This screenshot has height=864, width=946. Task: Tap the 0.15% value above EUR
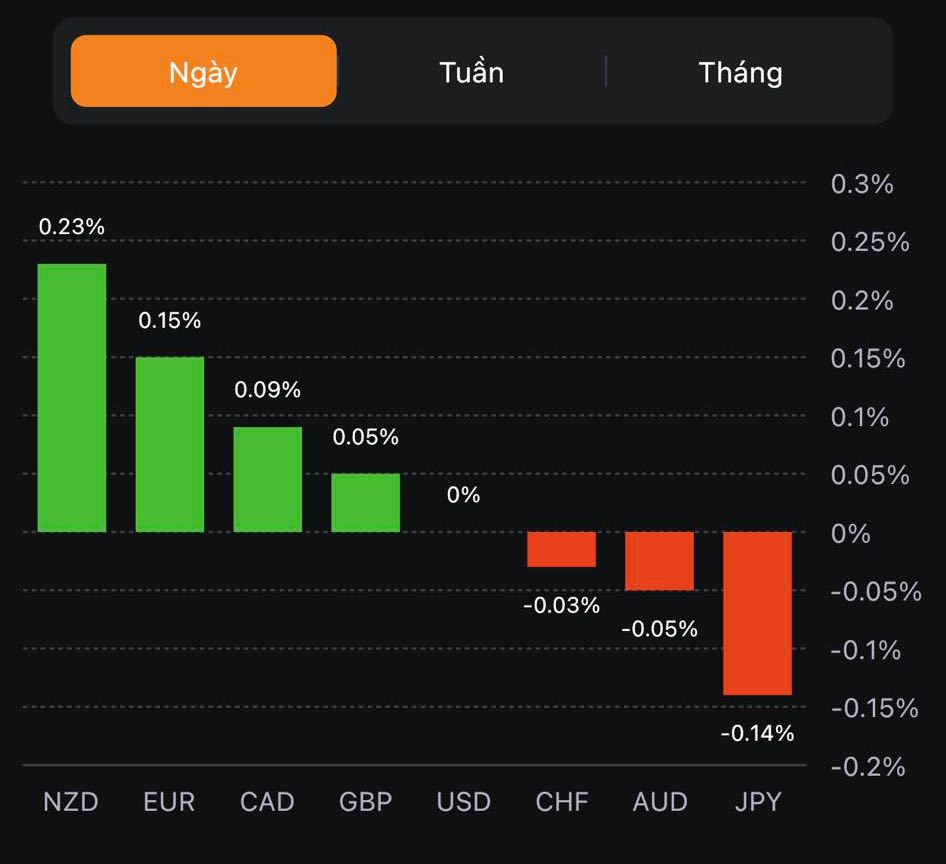pos(170,321)
